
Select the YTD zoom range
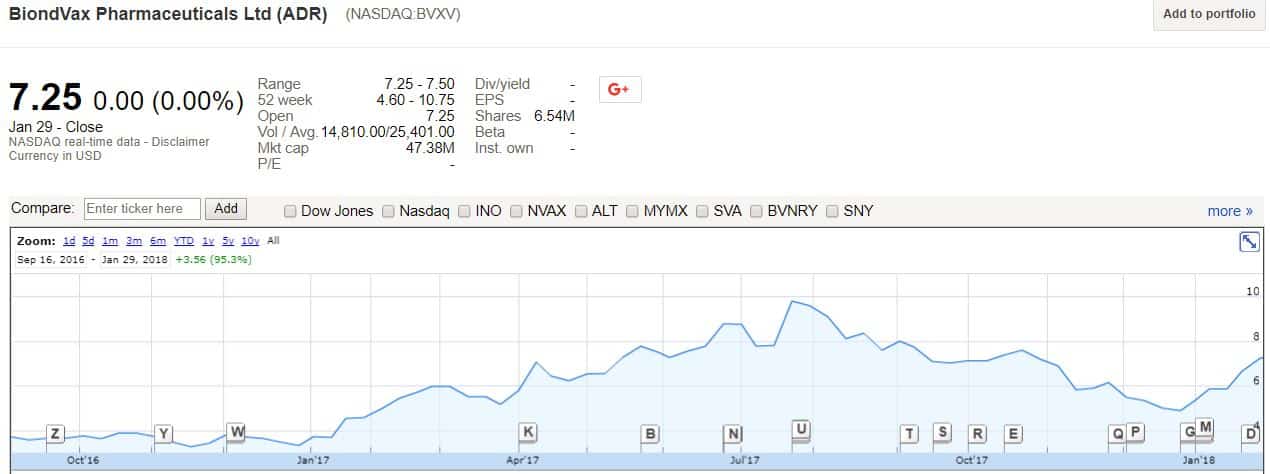[184, 241]
